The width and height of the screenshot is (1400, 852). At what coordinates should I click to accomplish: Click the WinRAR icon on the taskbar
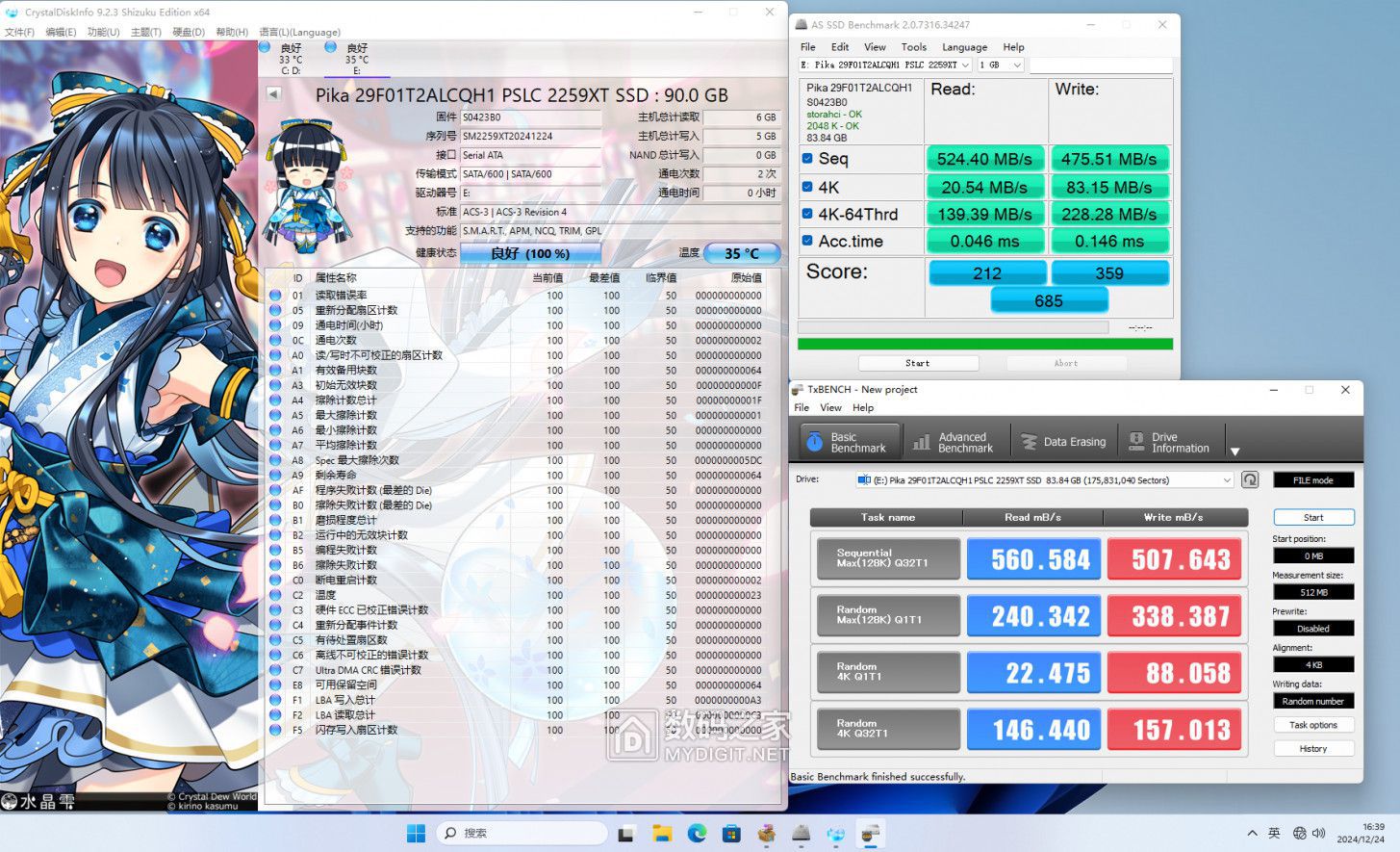766,834
